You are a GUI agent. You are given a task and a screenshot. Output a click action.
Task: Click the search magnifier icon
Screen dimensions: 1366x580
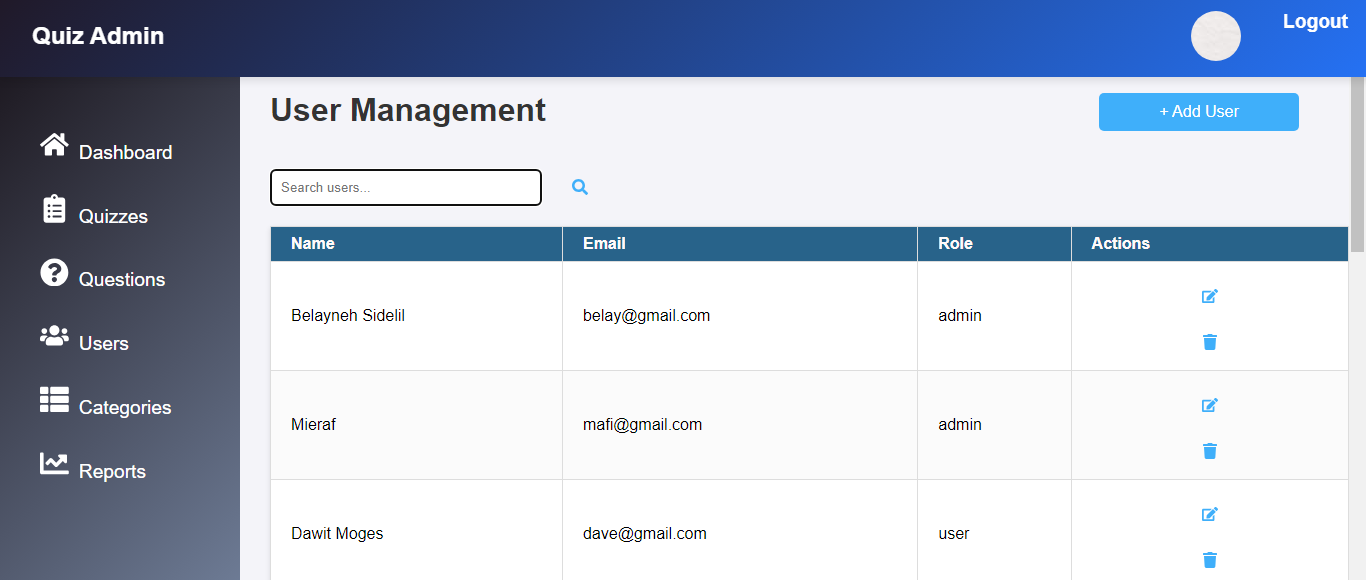click(580, 187)
